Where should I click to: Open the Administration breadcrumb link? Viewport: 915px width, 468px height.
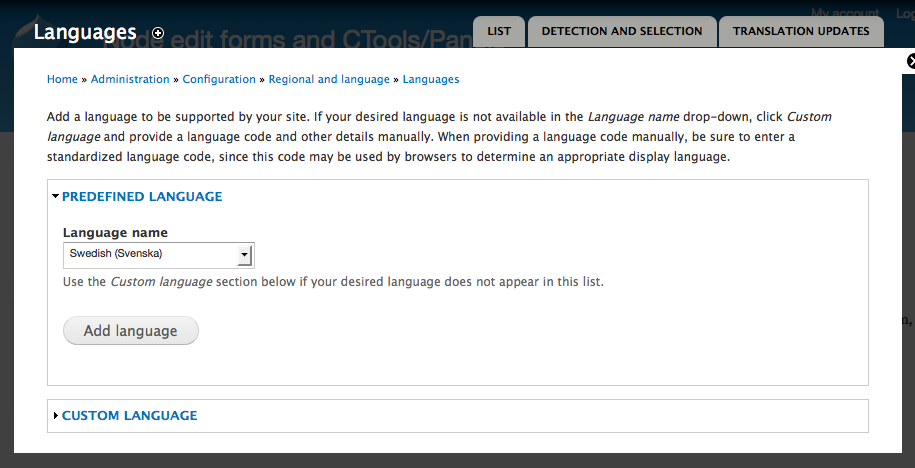(130, 79)
